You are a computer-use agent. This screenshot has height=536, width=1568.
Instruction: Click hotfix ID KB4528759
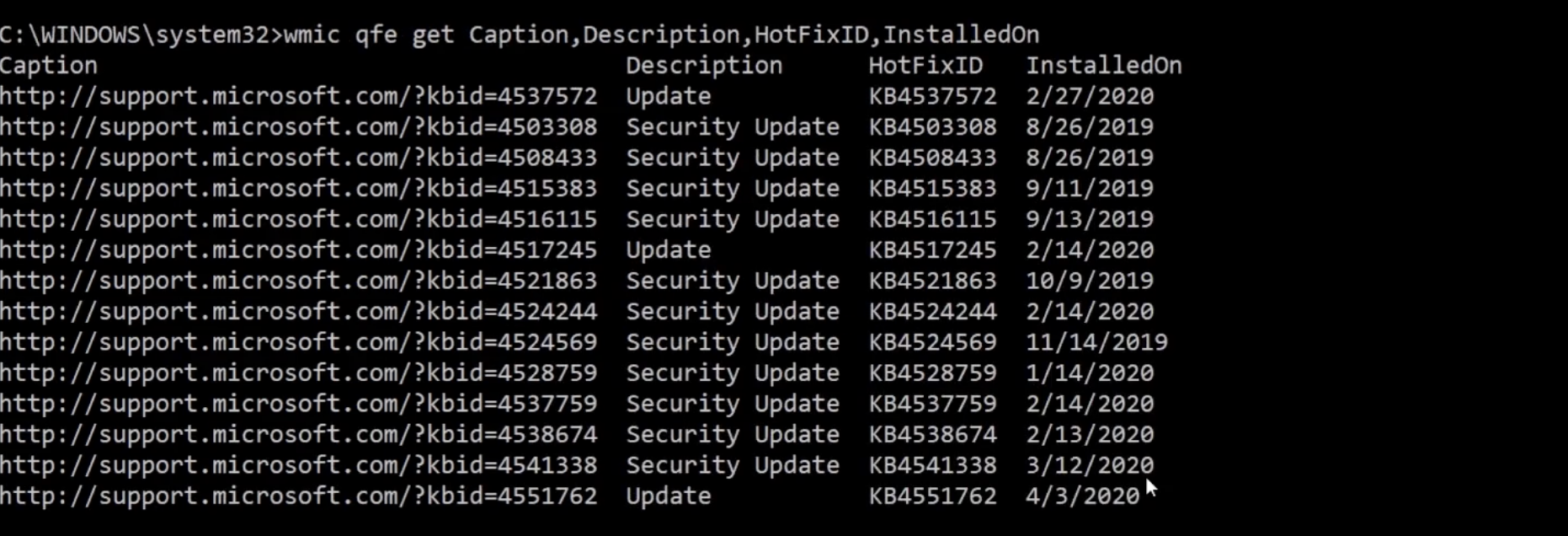[933, 373]
